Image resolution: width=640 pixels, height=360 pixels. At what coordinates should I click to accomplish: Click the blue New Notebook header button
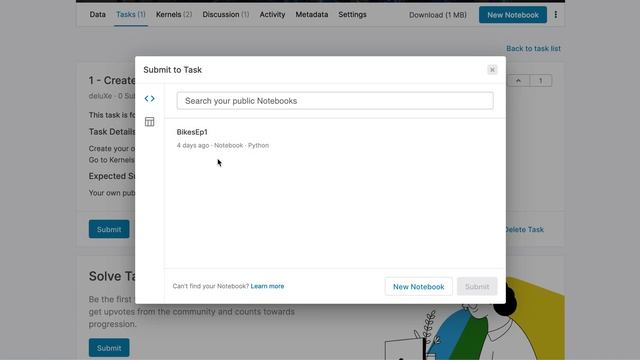pyautogui.click(x=513, y=15)
